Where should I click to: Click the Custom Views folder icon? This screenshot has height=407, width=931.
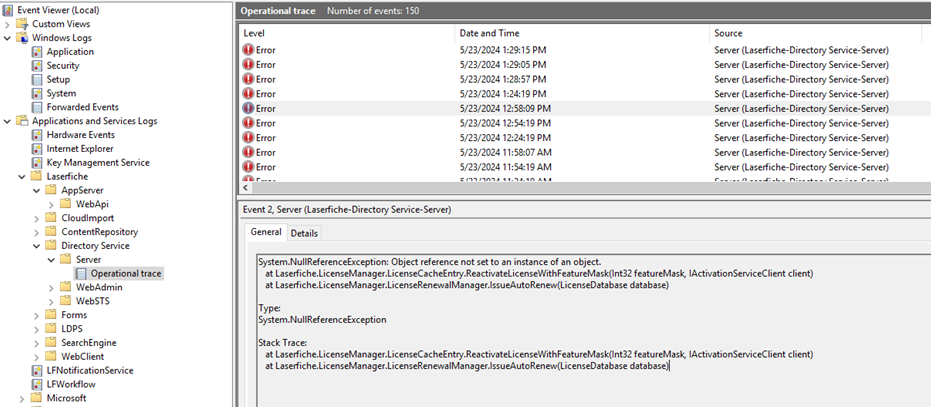tap(22, 24)
